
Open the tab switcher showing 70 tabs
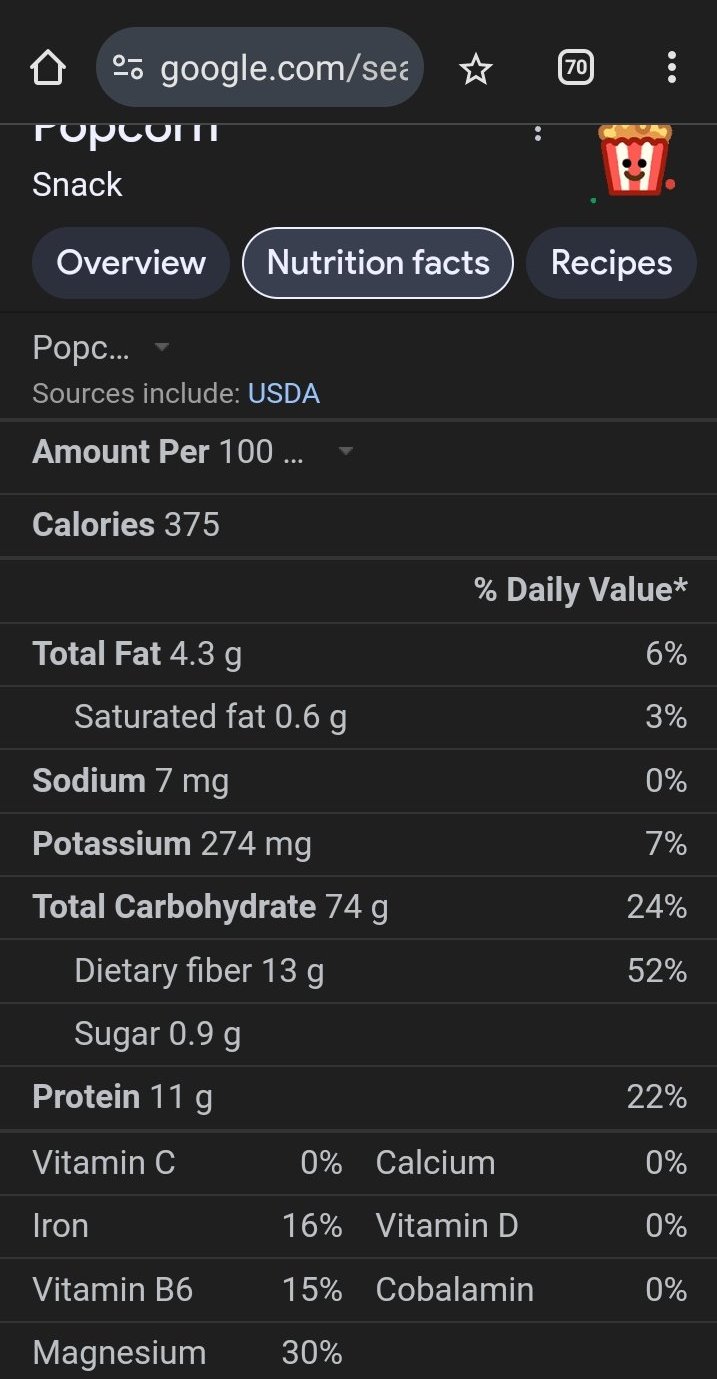(575, 68)
